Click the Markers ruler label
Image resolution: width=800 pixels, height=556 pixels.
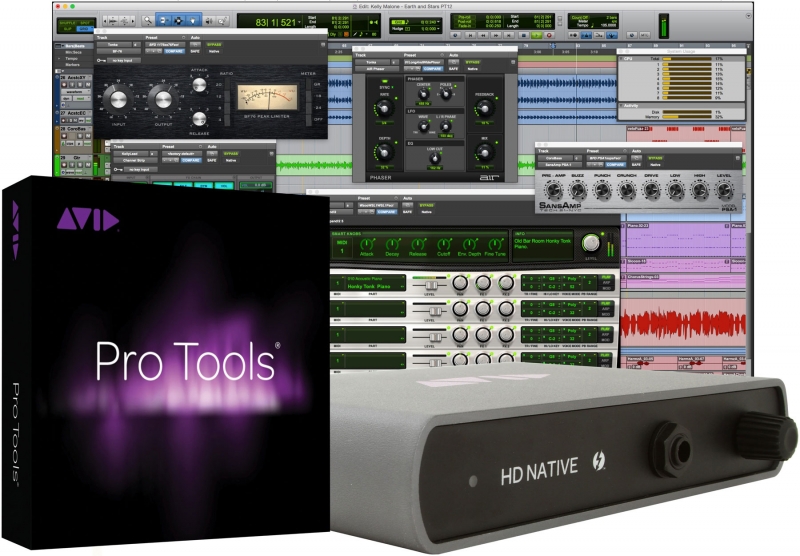[72, 65]
